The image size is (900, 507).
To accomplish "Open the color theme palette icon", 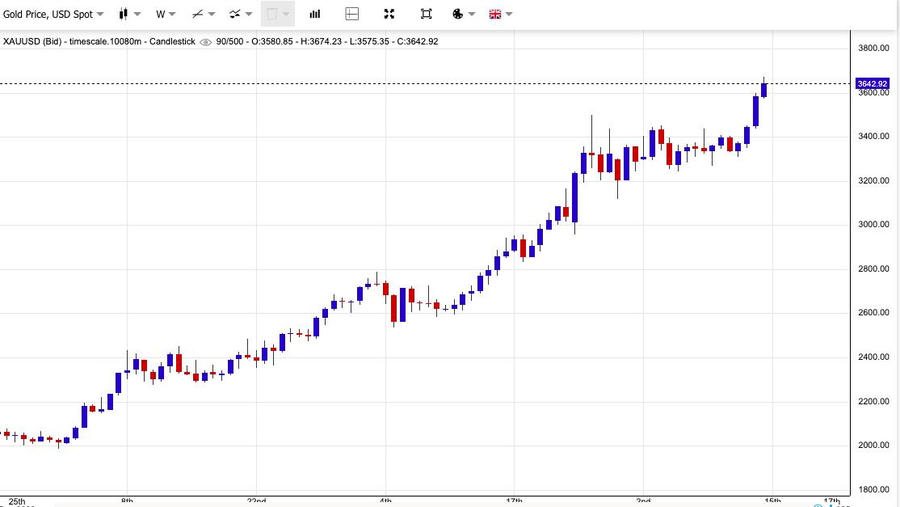I will (457, 14).
